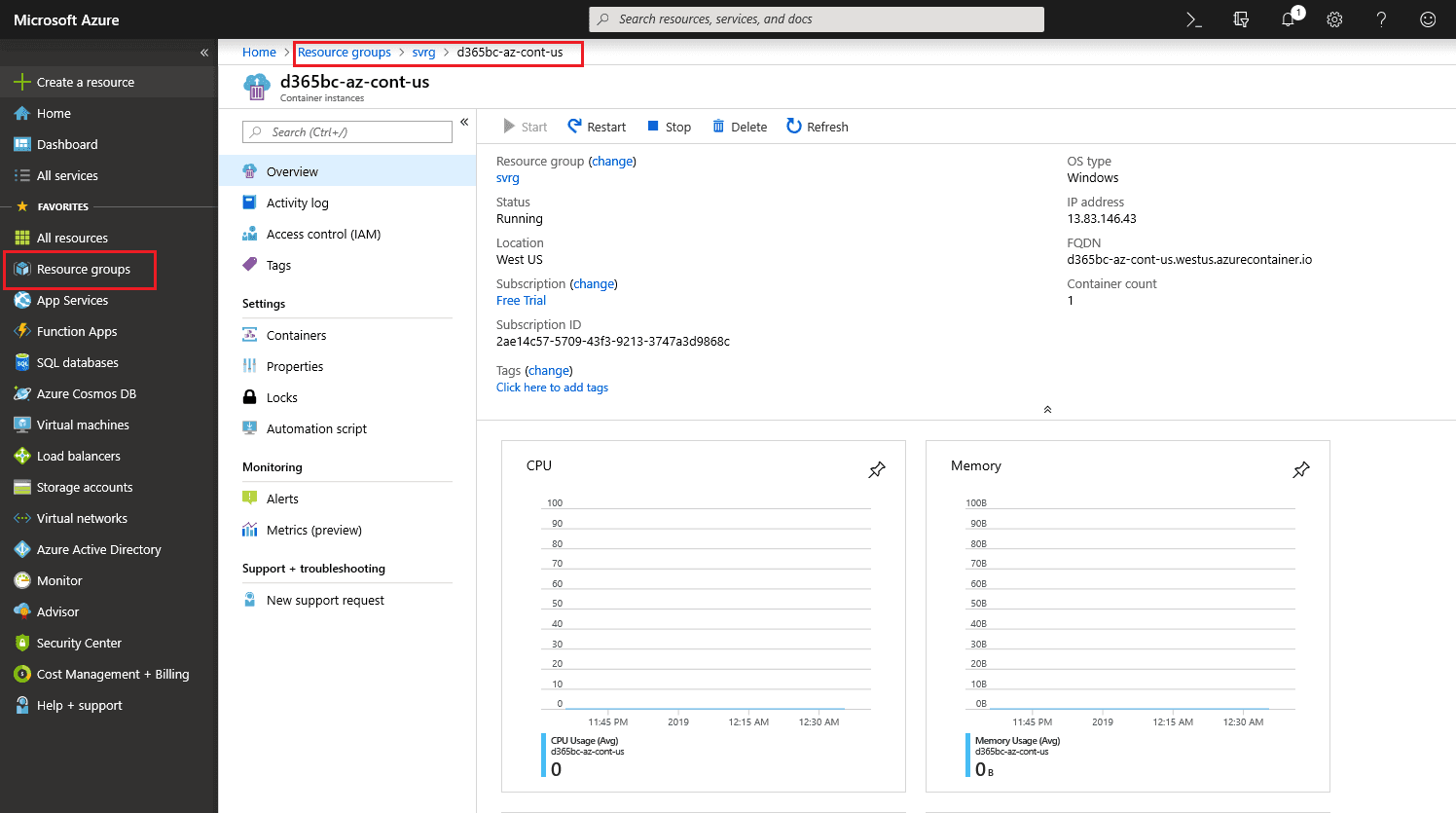Click the SQL databases icon in sidebar

point(22,362)
